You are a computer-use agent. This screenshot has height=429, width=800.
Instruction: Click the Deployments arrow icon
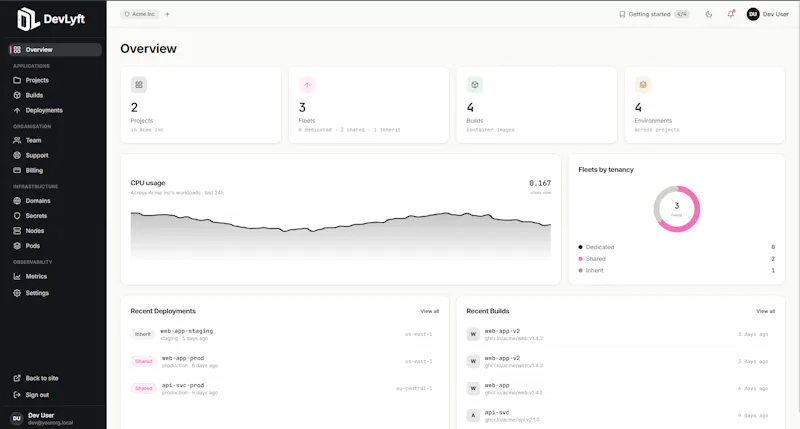[x=17, y=110]
